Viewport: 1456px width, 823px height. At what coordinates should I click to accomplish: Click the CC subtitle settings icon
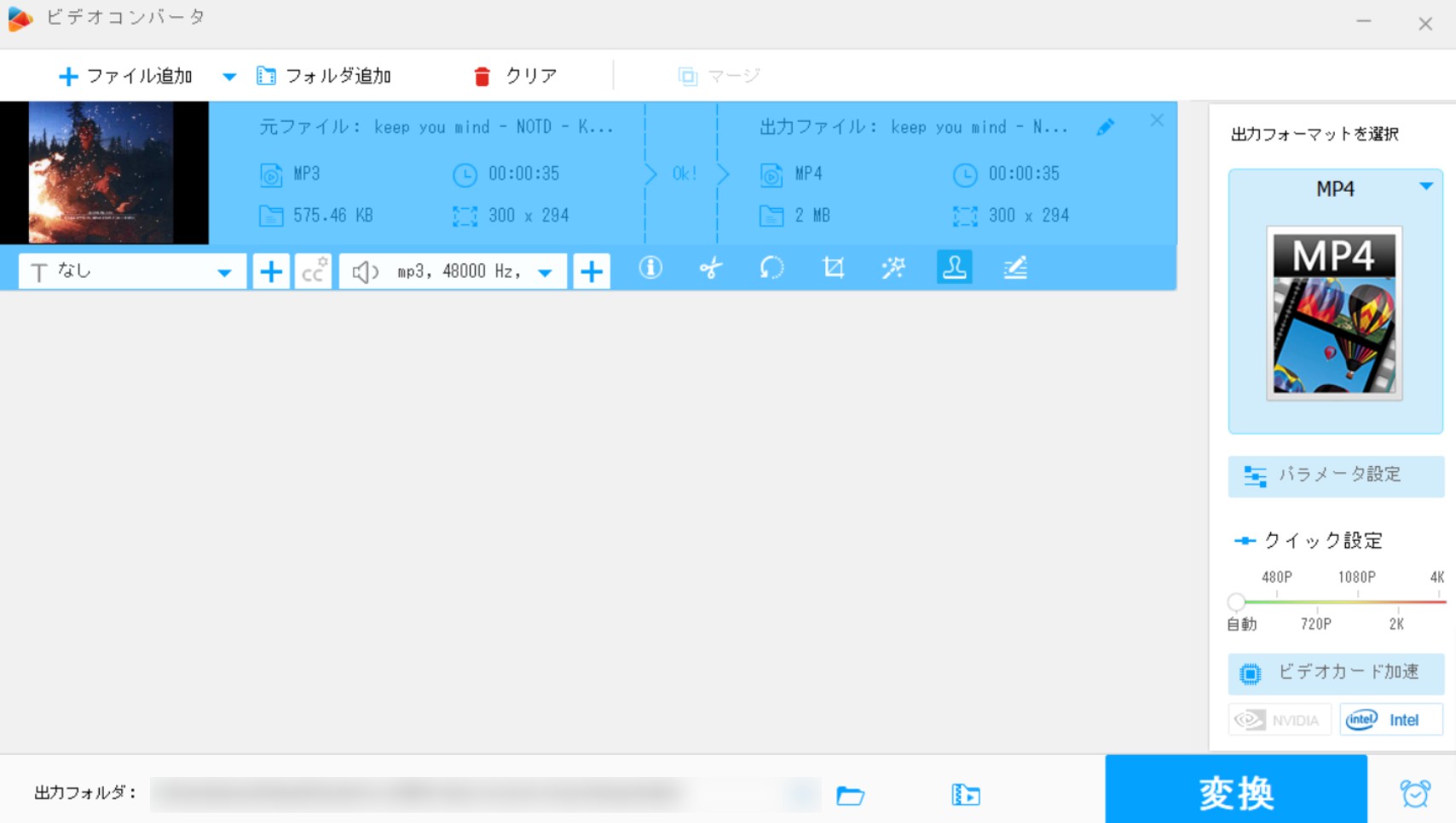pos(314,272)
